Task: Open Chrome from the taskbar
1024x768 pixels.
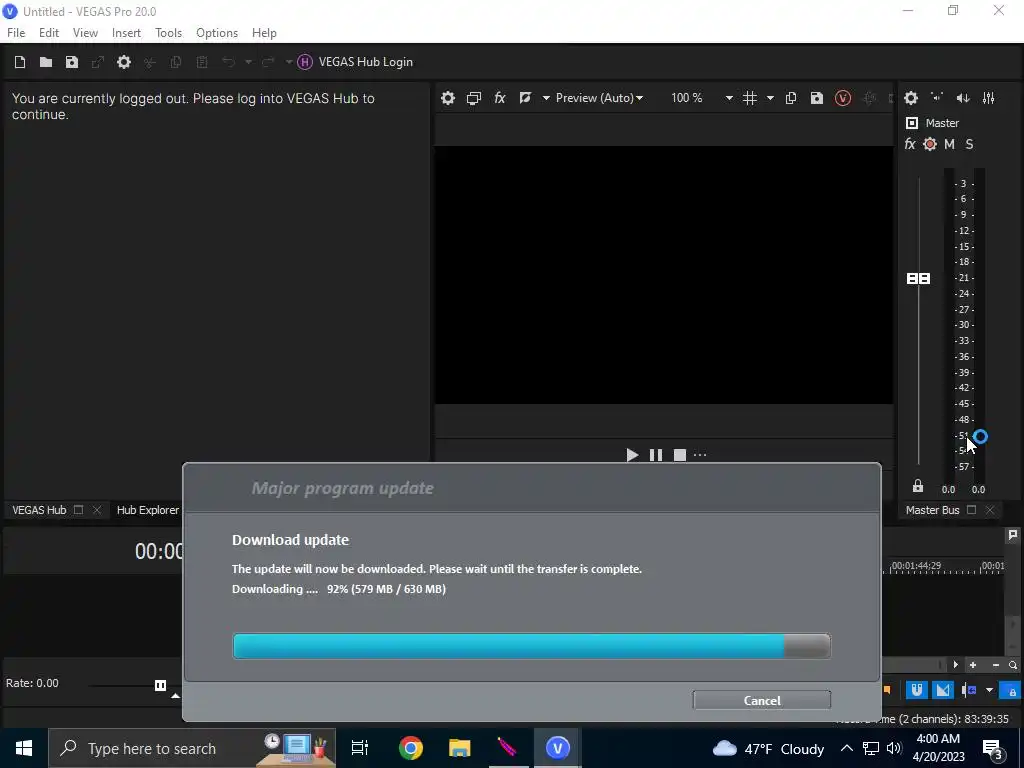Action: (x=411, y=748)
